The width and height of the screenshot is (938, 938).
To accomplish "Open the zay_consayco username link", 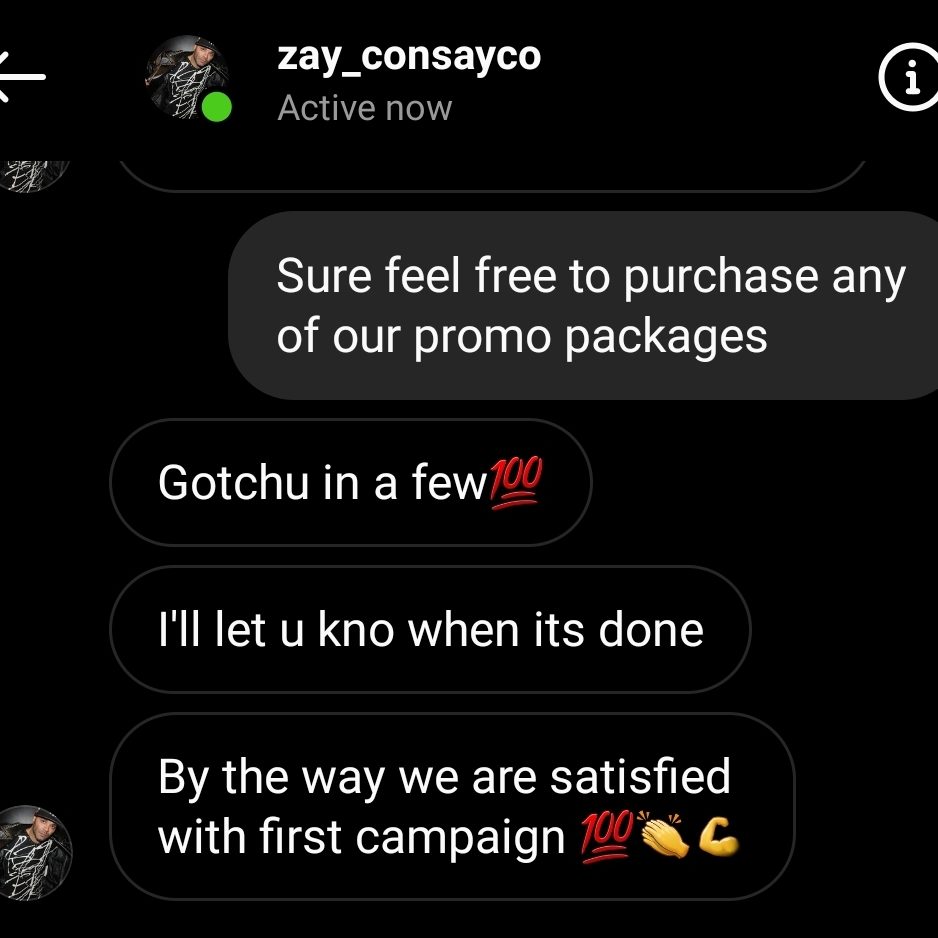I will pyautogui.click(x=409, y=58).
